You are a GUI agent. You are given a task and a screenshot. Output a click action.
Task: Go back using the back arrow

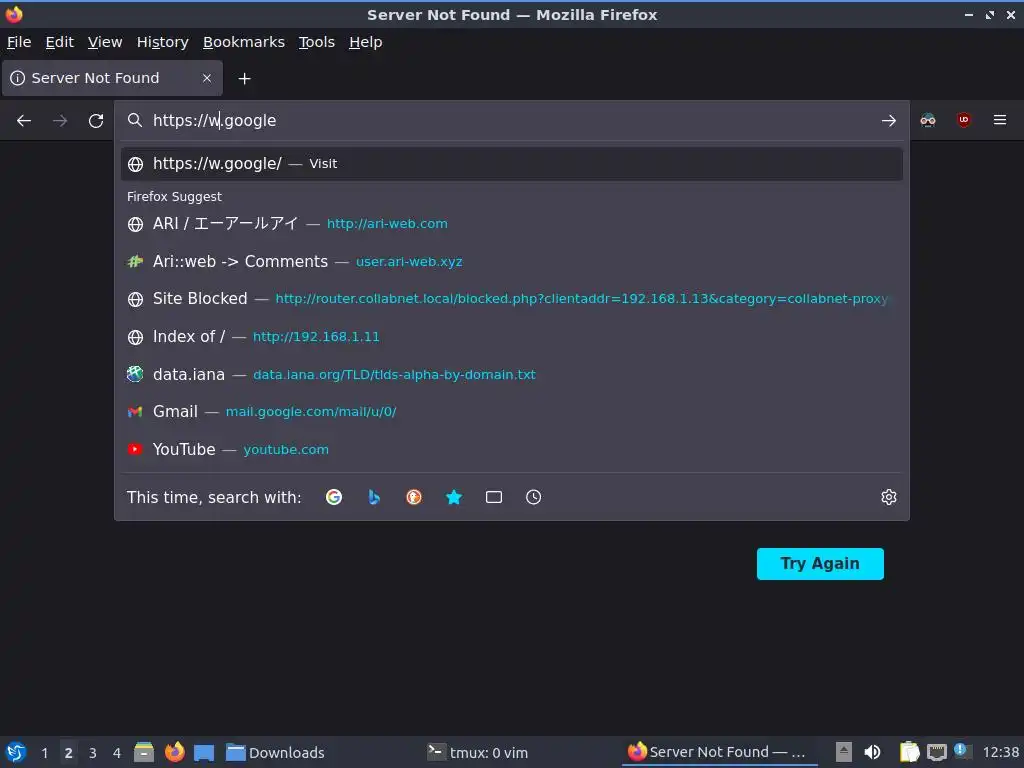point(24,121)
